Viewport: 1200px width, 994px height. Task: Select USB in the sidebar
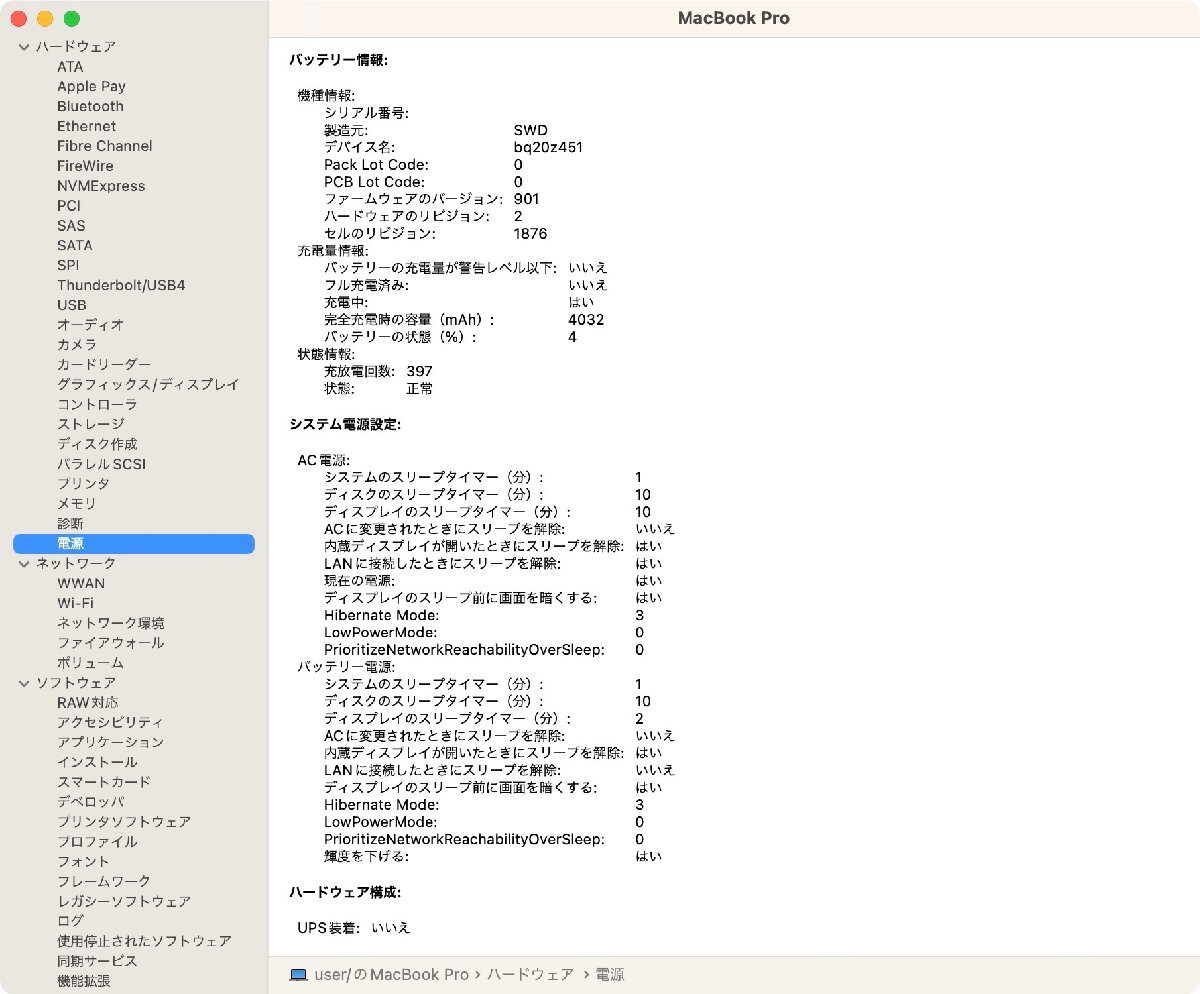click(71, 305)
